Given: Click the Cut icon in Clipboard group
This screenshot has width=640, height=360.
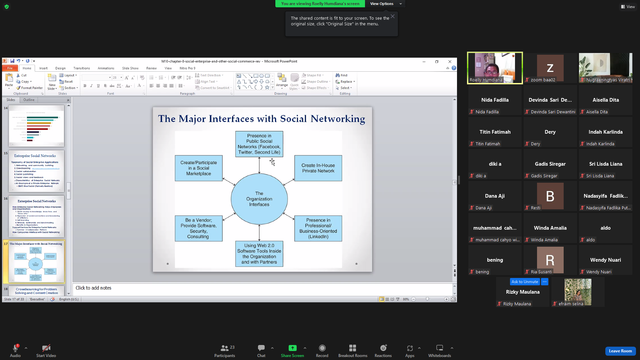Looking at the screenshot, I should (21, 76).
